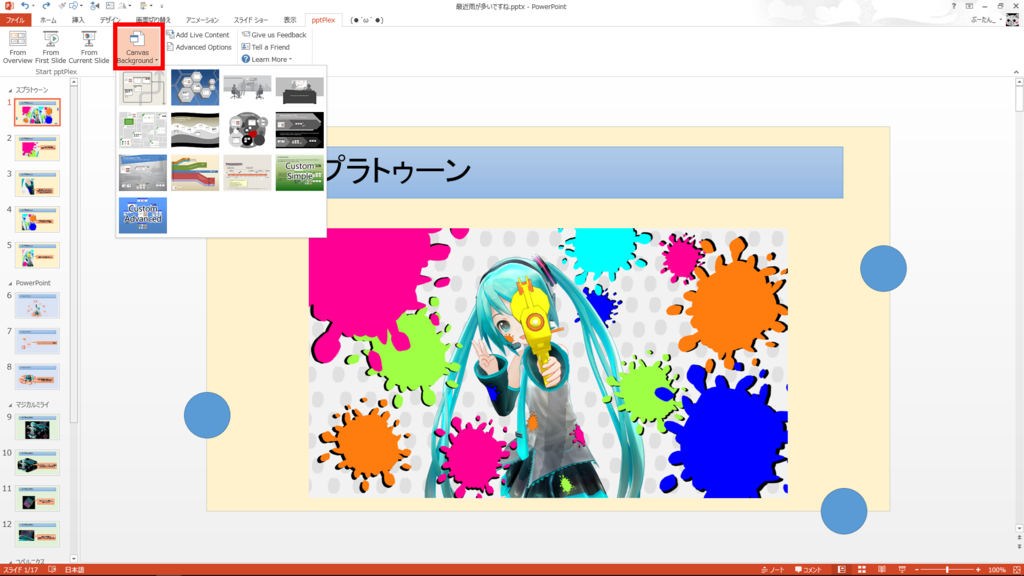1024x576 pixels.
Task: Fit slide to current window
Action: [x=1017, y=570]
